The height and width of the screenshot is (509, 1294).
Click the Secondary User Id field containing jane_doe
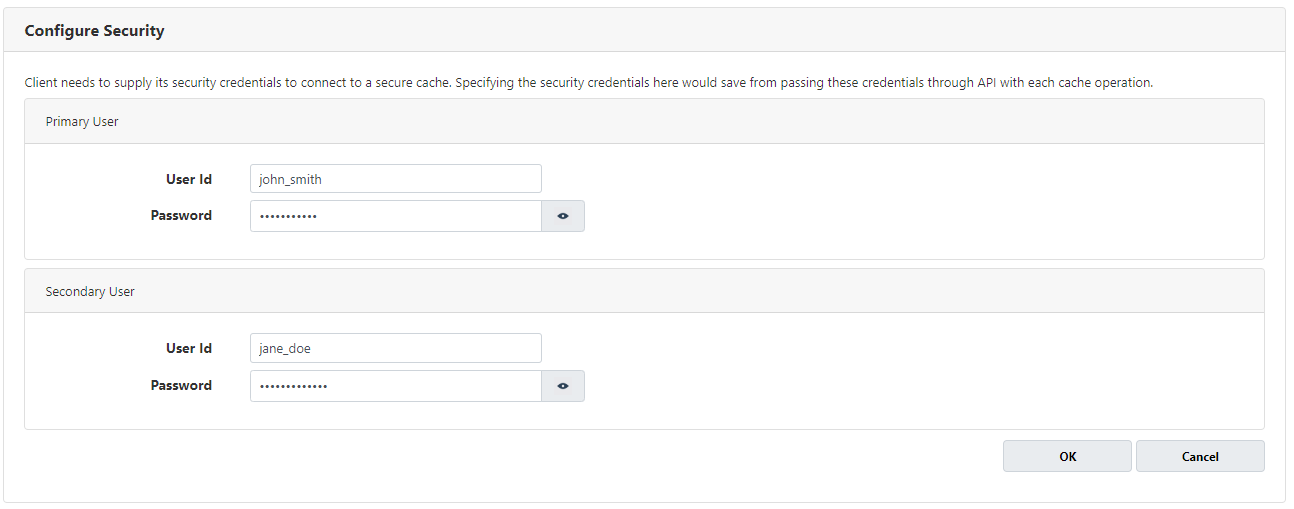pyautogui.click(x=396, y=348)
